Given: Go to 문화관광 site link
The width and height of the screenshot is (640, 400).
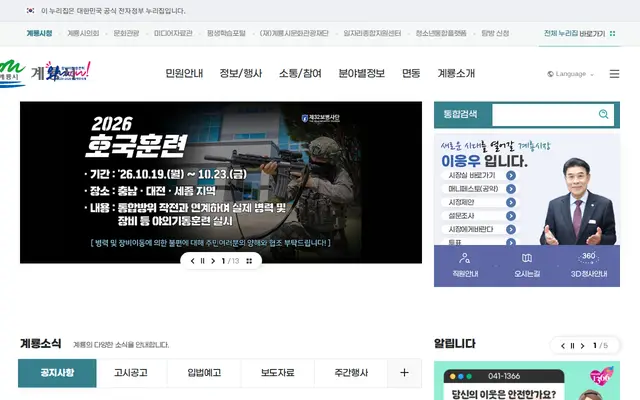Looking at the screenshot, I should (126, 33).
